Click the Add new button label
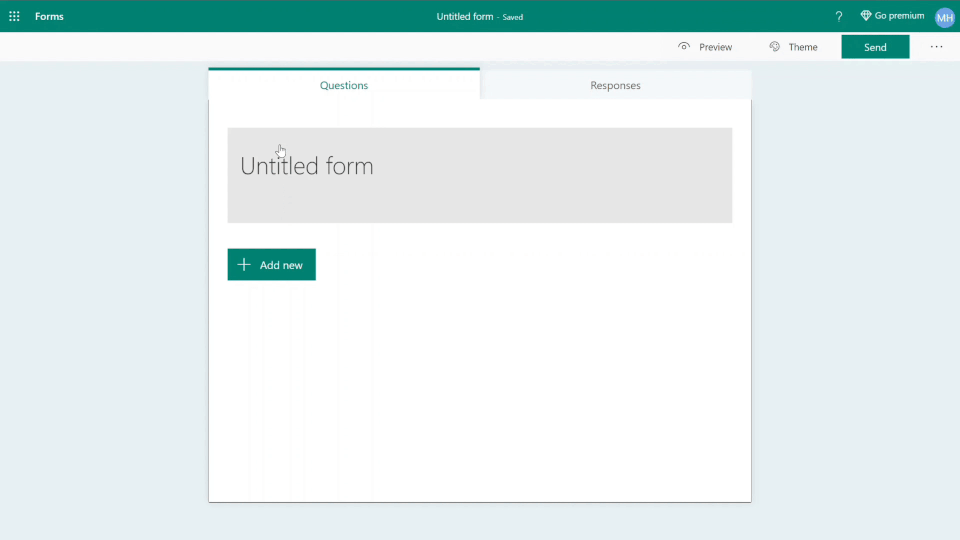The width and height of the screenshot is (960, 540). pyautogui.click(x=281, y=265)
